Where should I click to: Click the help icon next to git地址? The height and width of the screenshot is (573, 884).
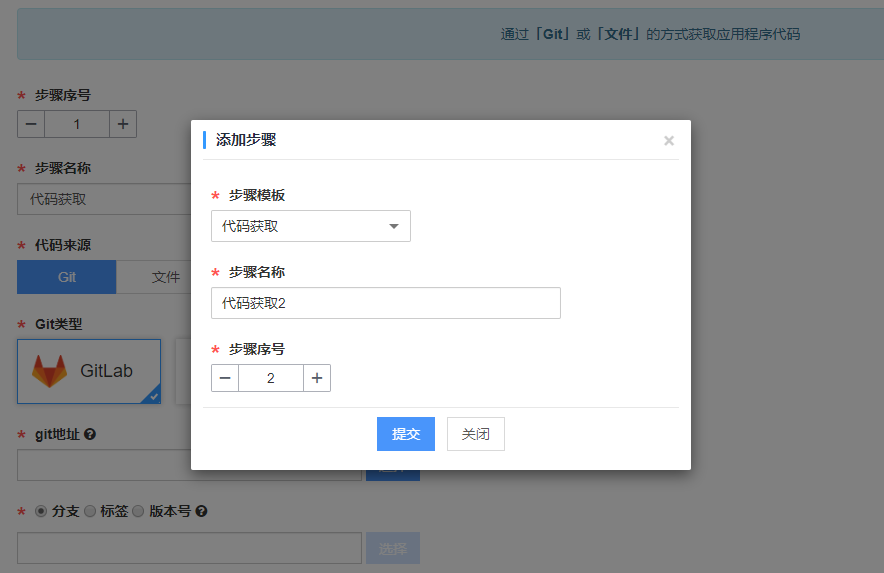click(90, 434)
